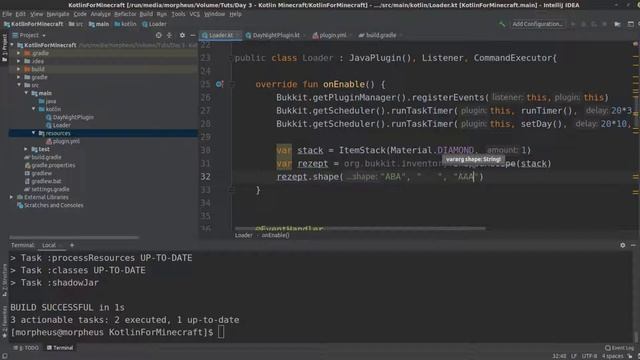Click the tool windows toggle at bottom-left corner
Screen dimensions: 640x360
pyautogui.click(x=4, y=356)
